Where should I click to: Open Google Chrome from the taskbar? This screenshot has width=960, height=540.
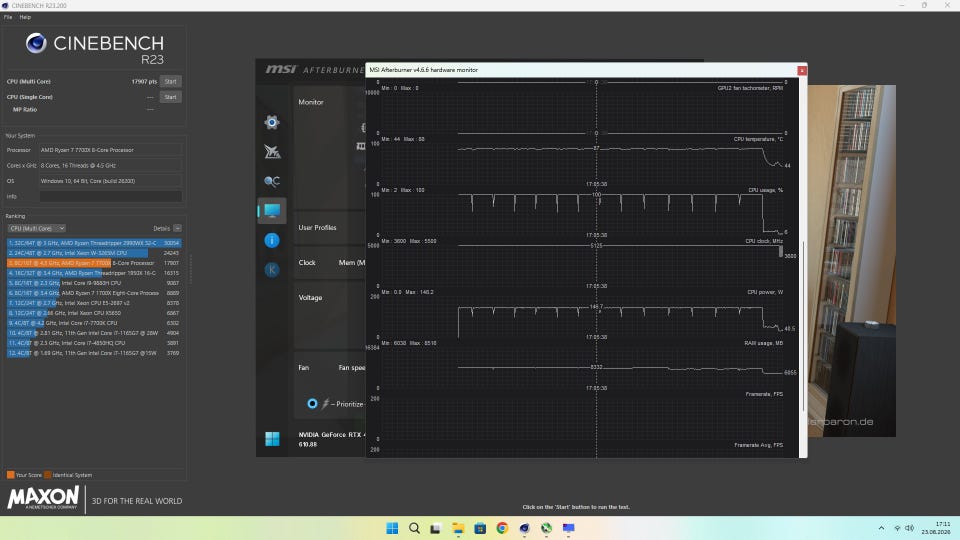point(502,528)
